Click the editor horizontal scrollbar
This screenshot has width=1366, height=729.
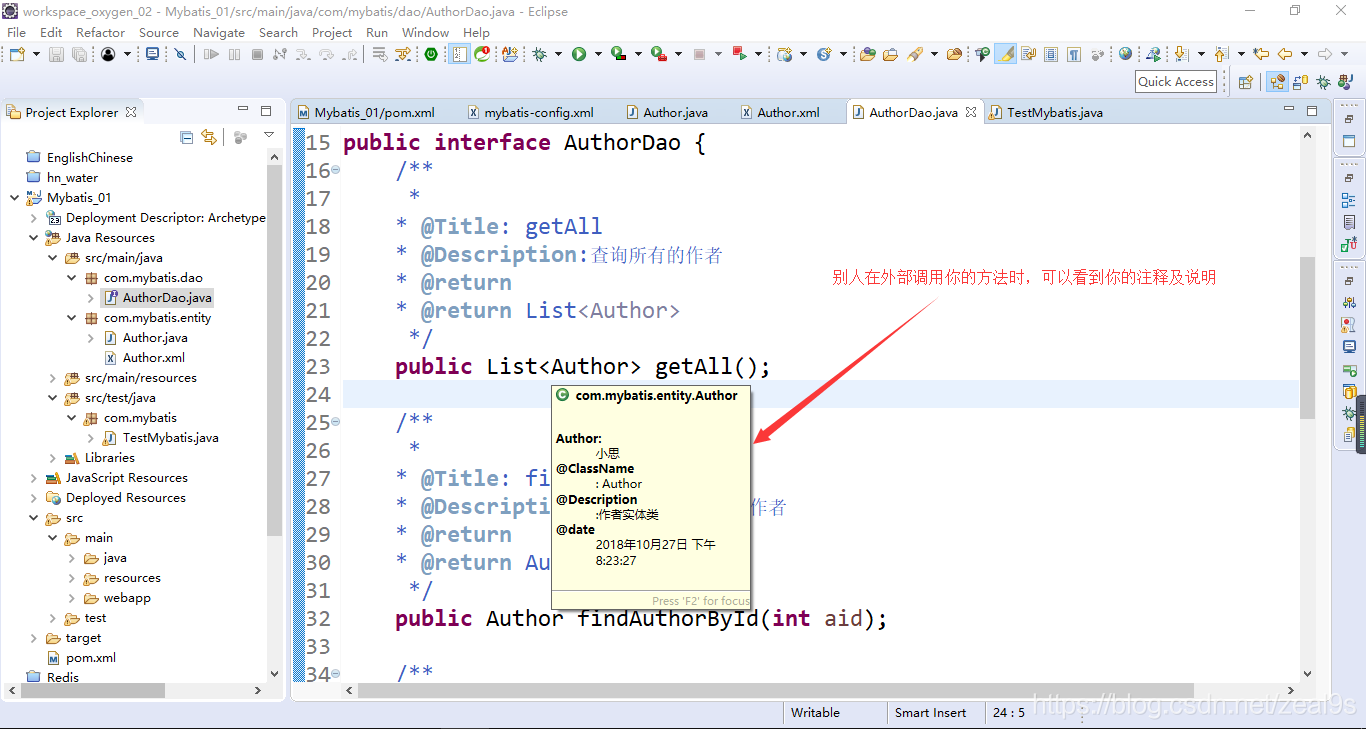[775, 690]
